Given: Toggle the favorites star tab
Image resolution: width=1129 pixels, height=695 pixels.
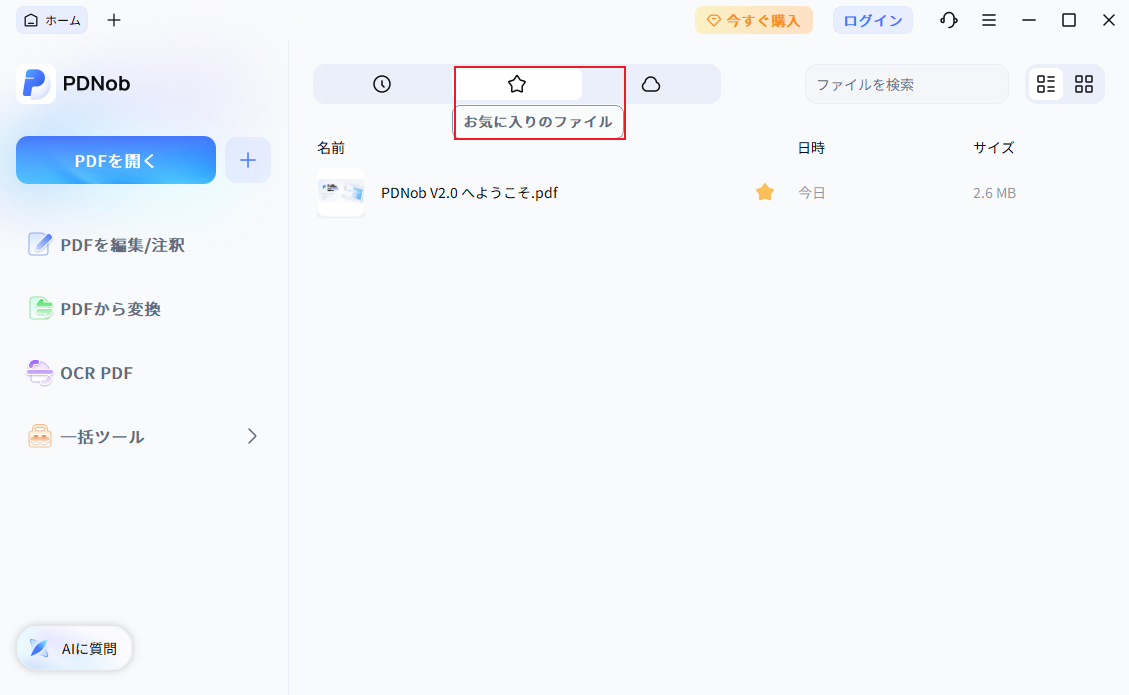Looking at the screenshot, I should 517,83.
